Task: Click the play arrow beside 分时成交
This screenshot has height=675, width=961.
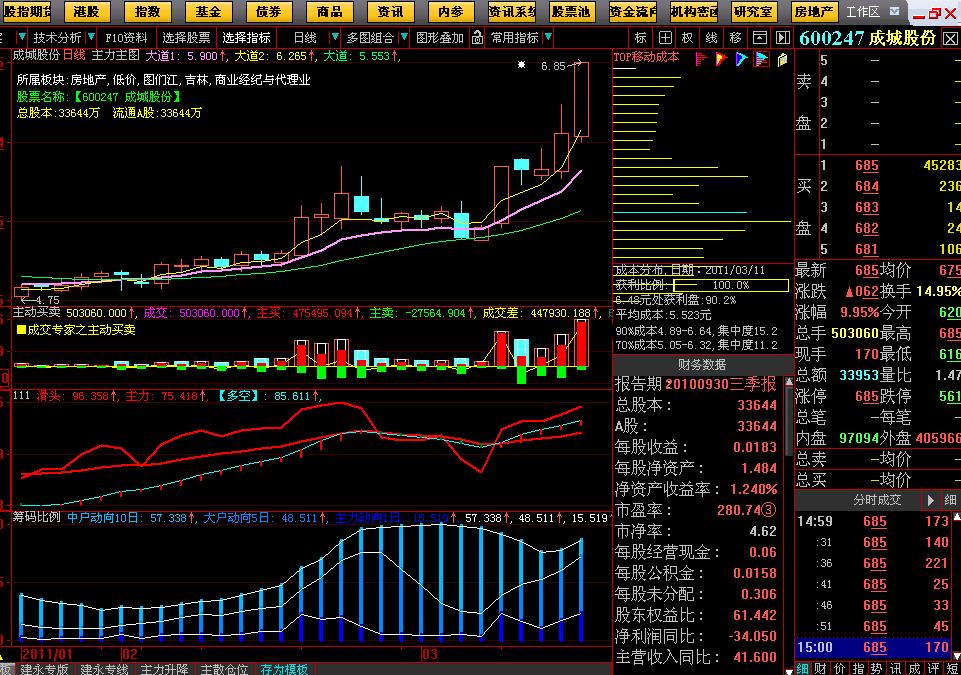Action: point(930,500)
